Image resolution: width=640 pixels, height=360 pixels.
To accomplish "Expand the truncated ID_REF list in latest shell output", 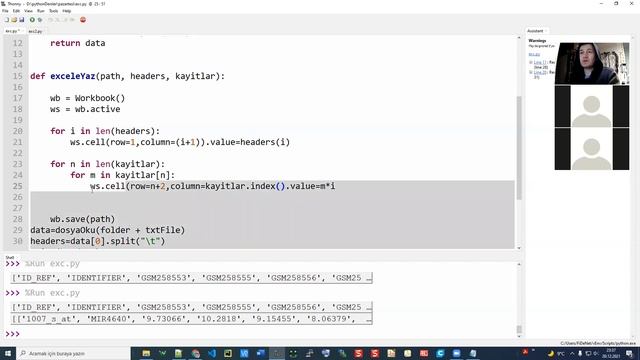I will 192,307.
